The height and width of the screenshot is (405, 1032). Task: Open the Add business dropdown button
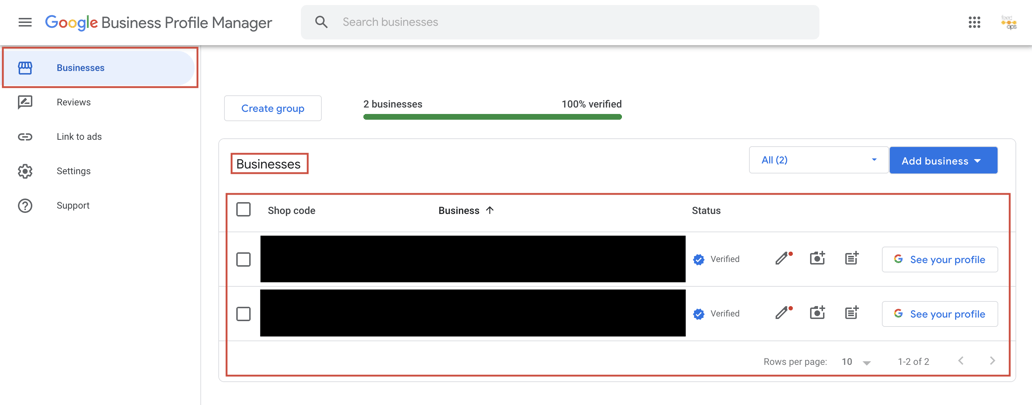click(943, 160)
